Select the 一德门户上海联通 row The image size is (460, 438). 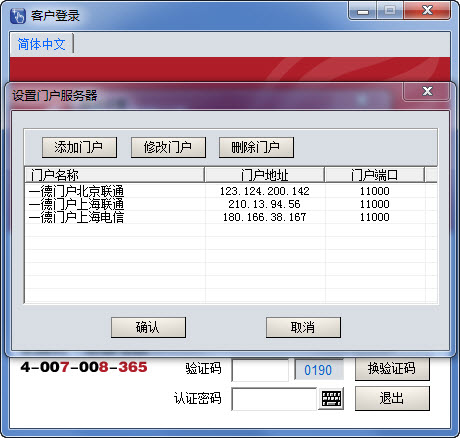coord(231,204)
